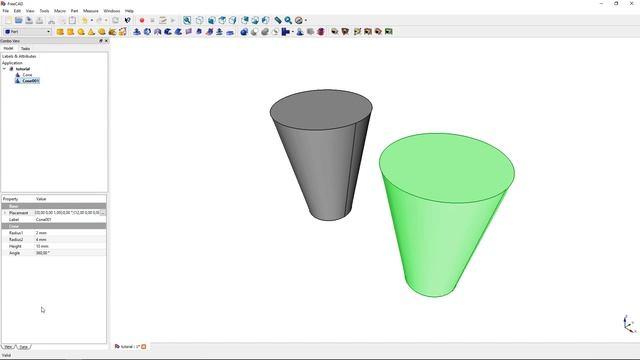Click the Boolean operation icon

coord(244,31)
